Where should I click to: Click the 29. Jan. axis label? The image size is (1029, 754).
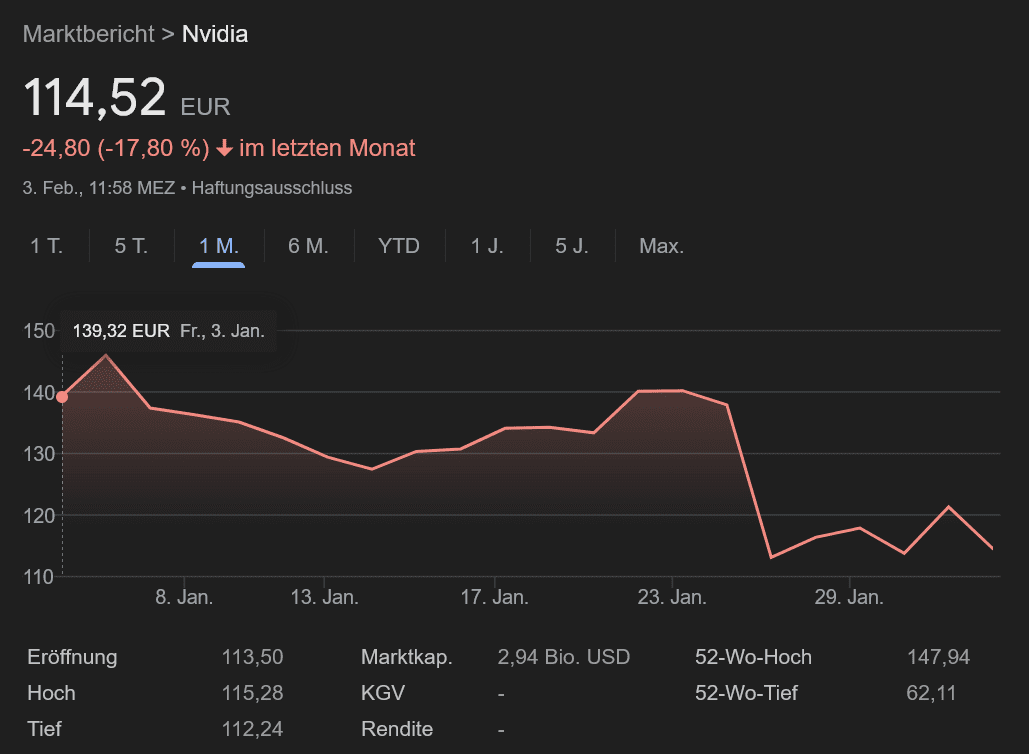click(849, 598)
